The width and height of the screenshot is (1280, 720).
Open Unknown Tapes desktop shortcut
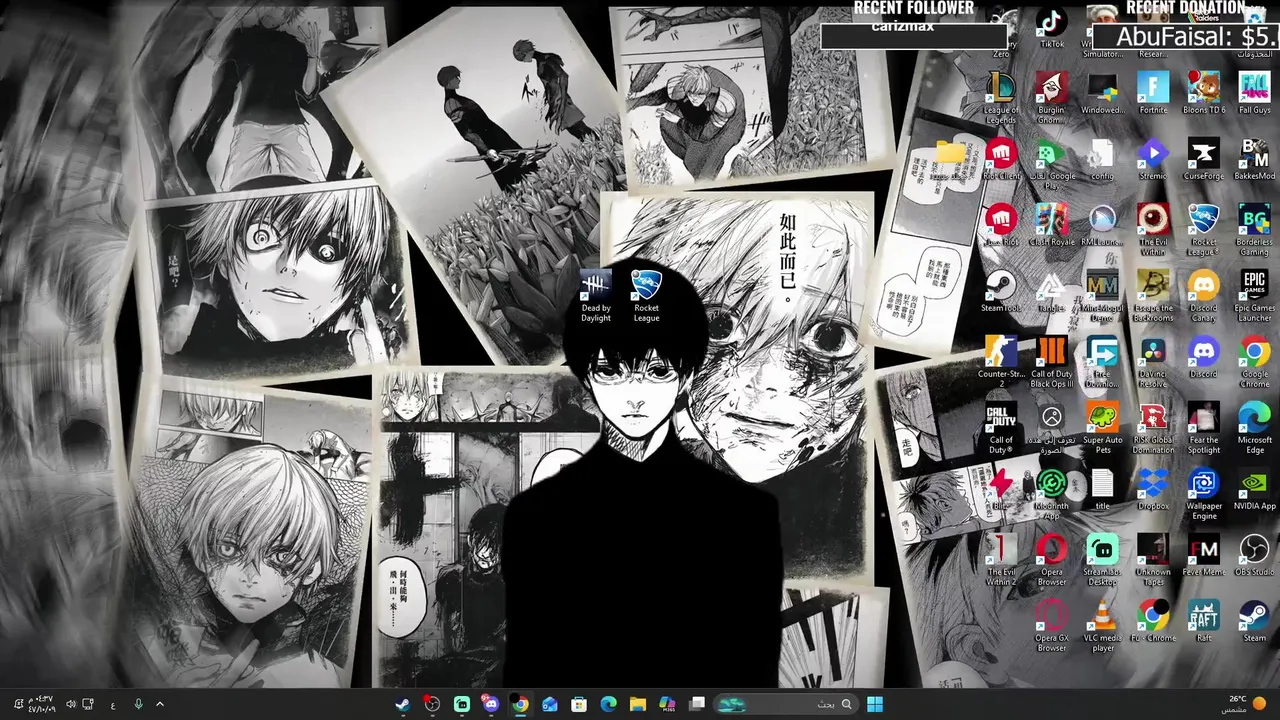pos(1153,560)
